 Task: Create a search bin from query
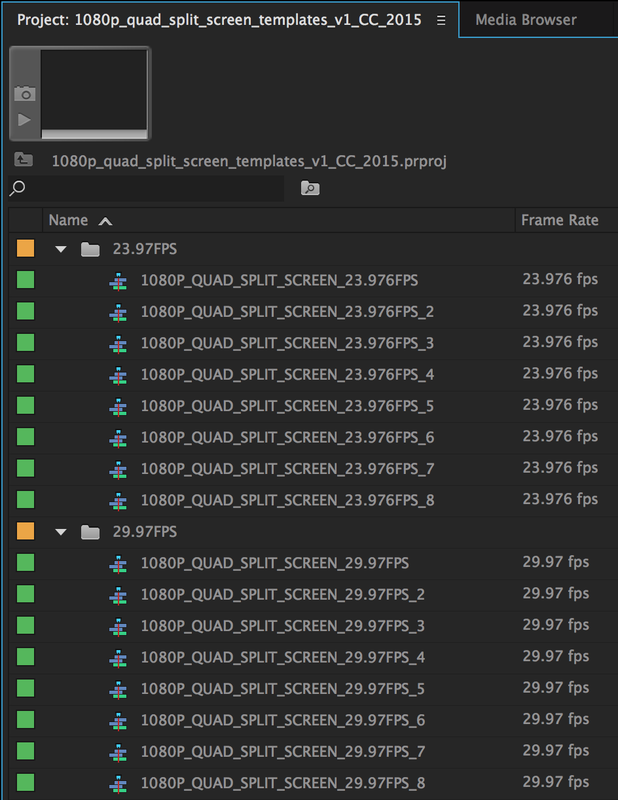[310, 188]
